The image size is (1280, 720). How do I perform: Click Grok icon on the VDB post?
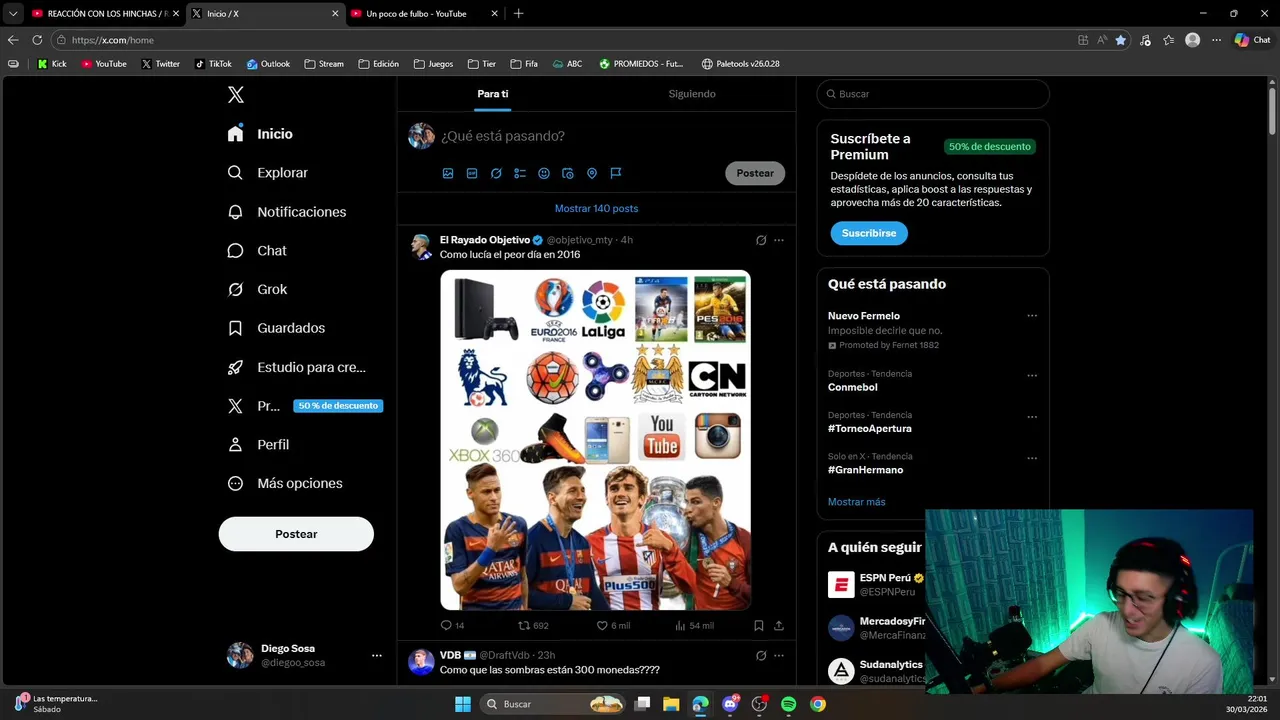coord(761,655)
